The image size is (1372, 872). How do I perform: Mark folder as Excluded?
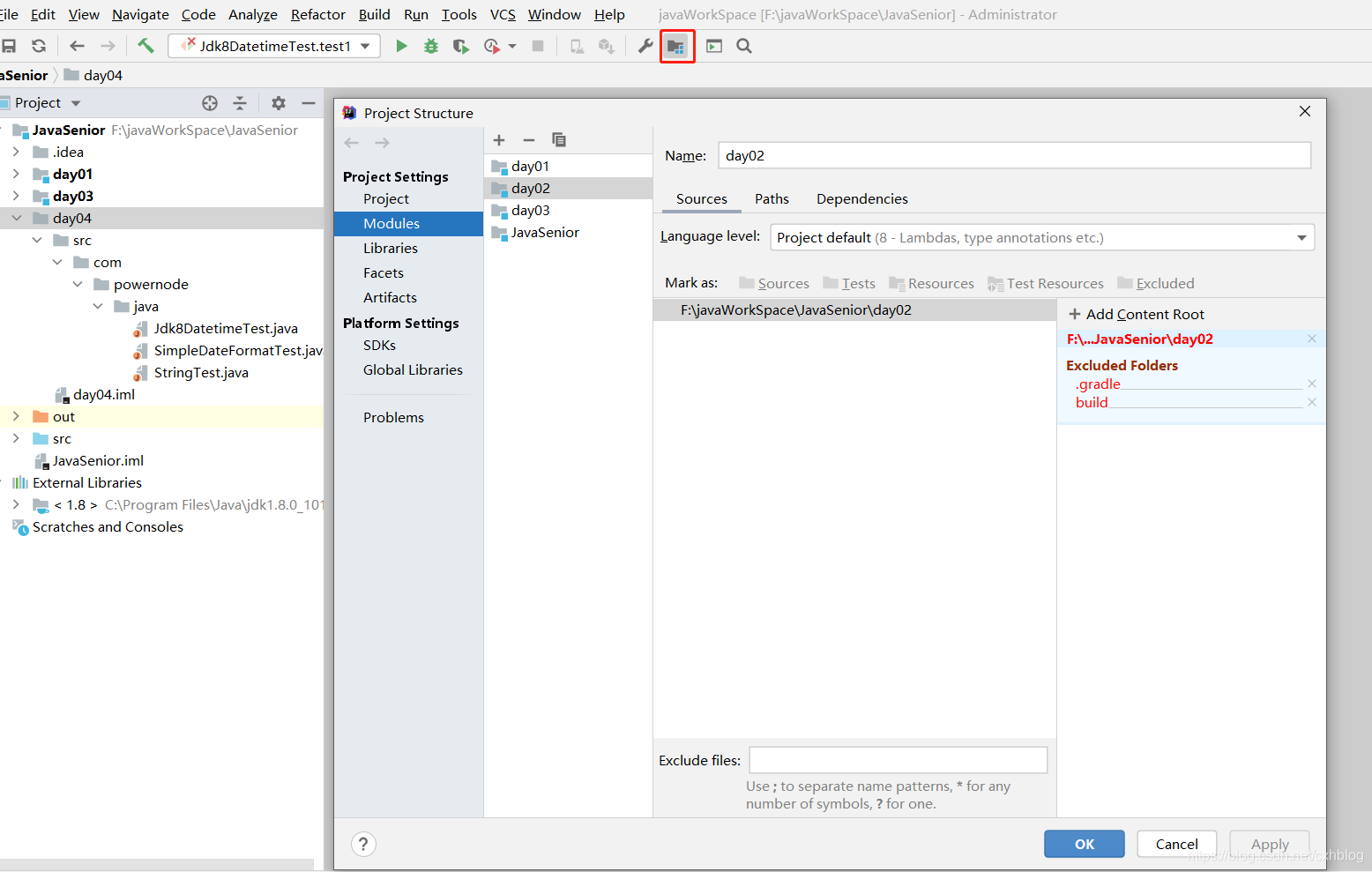1156,283
